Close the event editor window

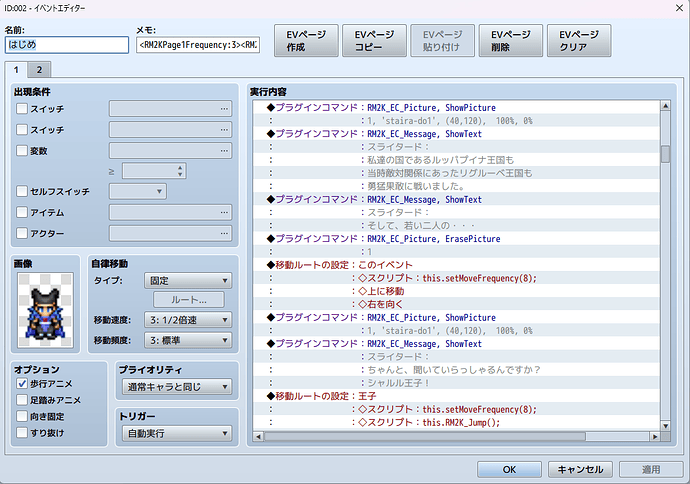(679, 8)
